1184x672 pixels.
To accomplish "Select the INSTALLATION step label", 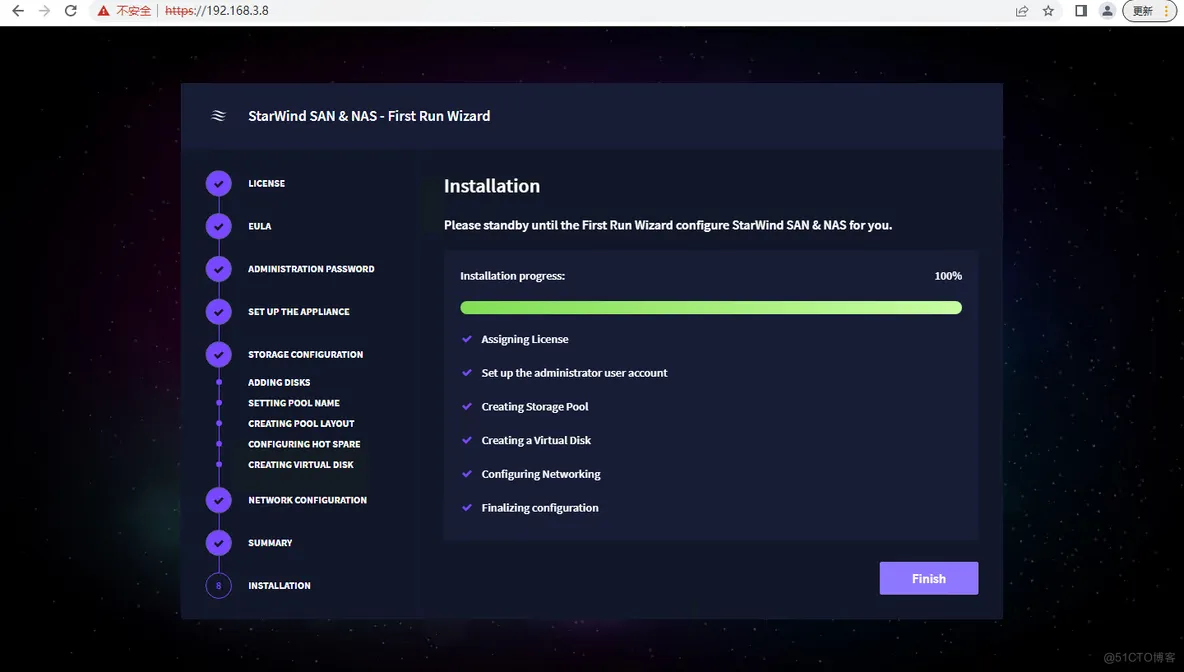I will click(x=279, y=585).
